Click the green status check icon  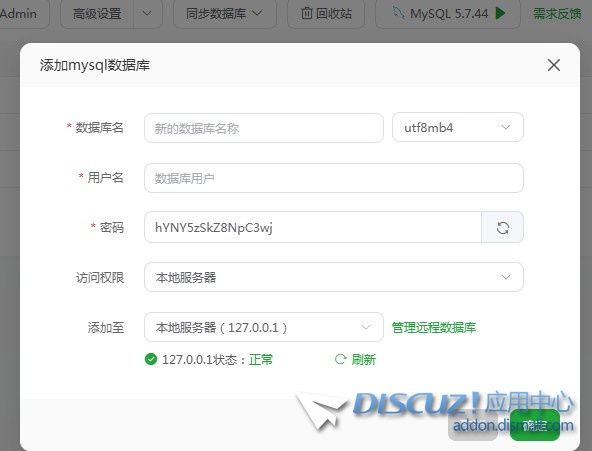pyautogui.click(x=151, y=359)
